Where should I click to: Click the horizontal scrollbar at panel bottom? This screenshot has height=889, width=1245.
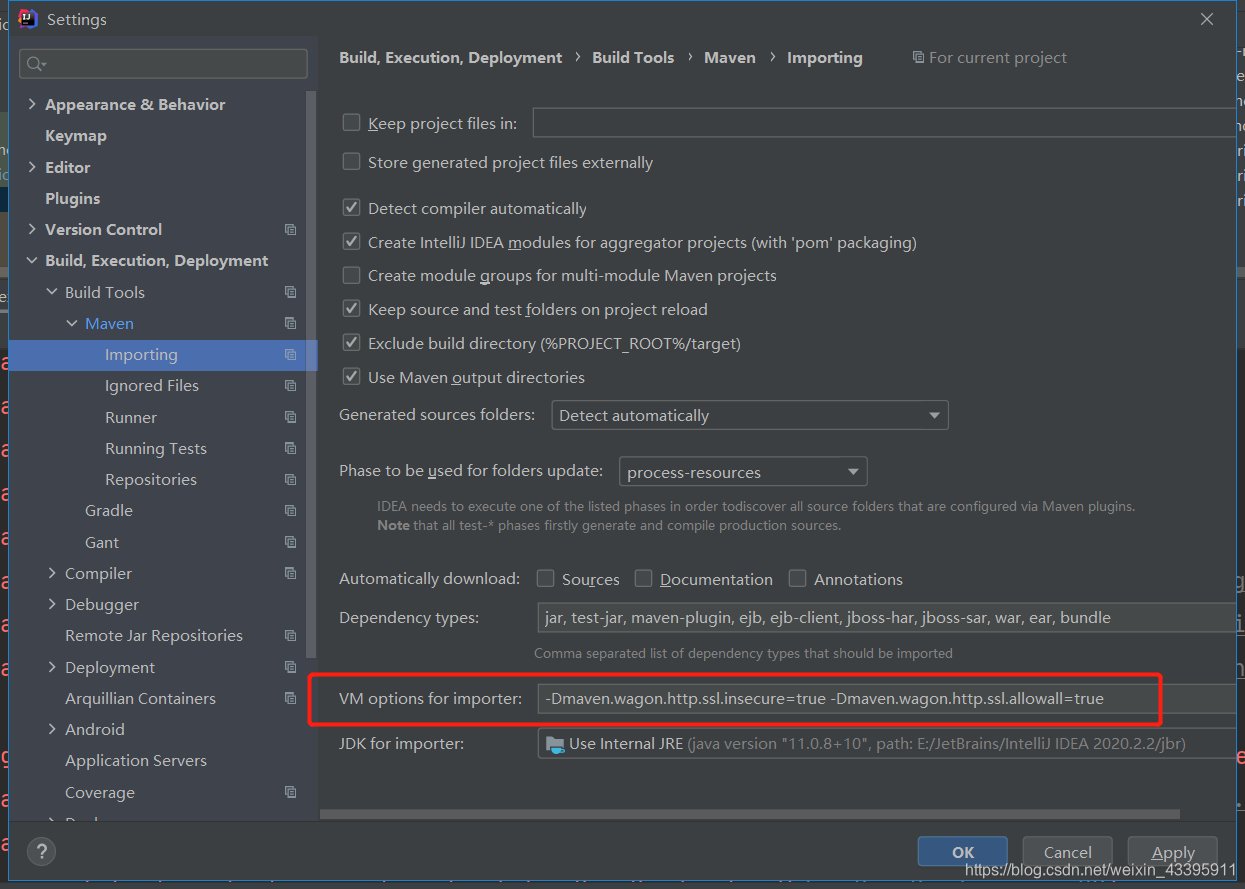pos(750,815)
